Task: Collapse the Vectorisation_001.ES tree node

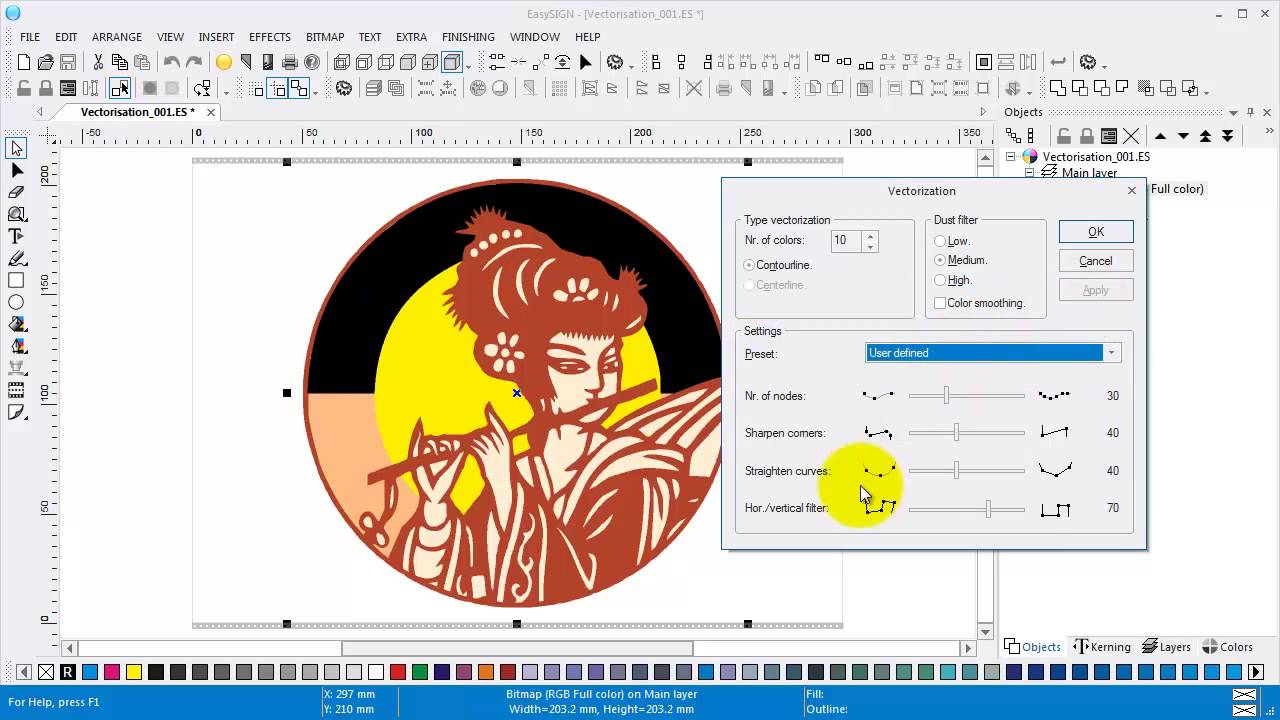Action: (x=1011, y=157)
